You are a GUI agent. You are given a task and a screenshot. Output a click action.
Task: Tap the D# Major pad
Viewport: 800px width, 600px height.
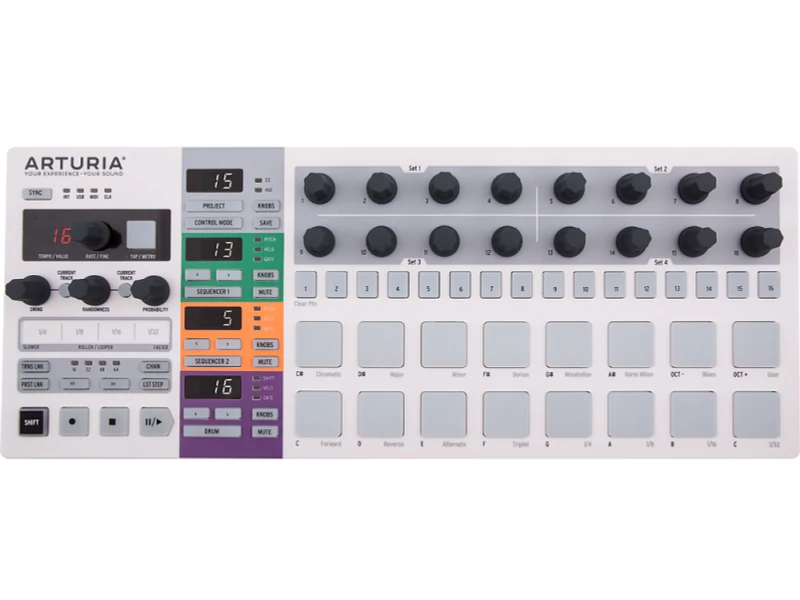[x=381, y=344]
